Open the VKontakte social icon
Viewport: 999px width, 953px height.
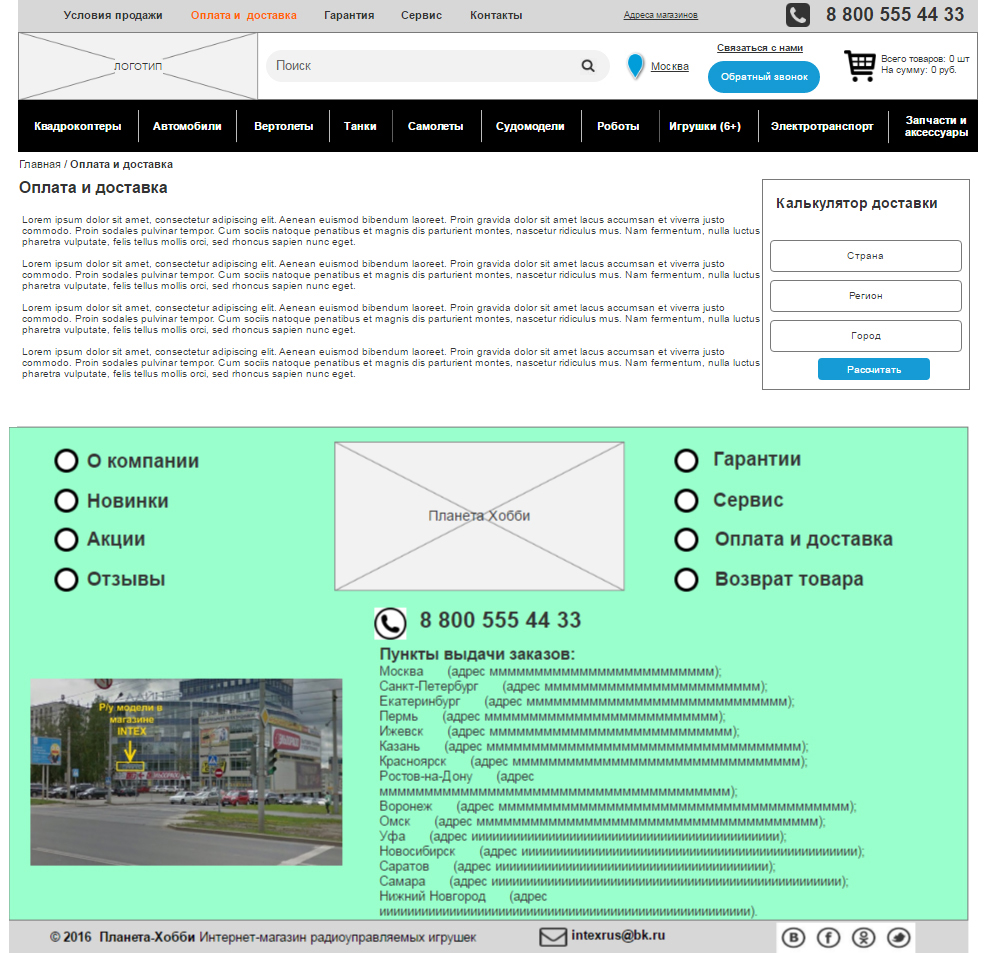(793, 938)
